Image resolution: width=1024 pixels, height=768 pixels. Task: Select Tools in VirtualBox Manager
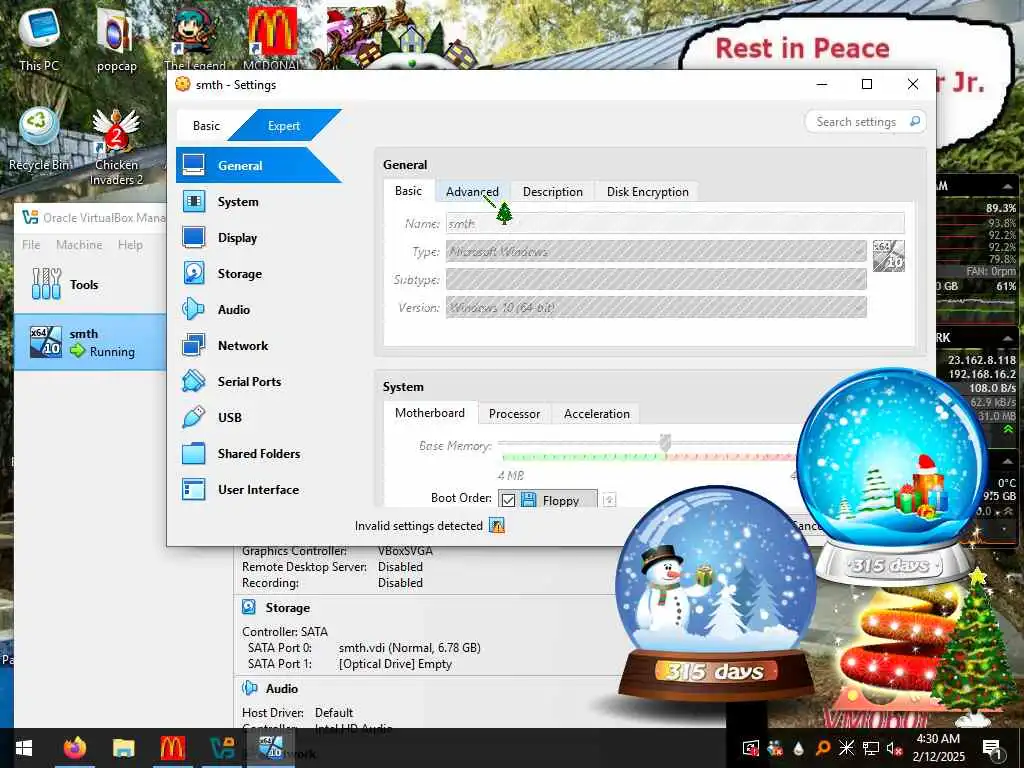[x=84, y=284]
